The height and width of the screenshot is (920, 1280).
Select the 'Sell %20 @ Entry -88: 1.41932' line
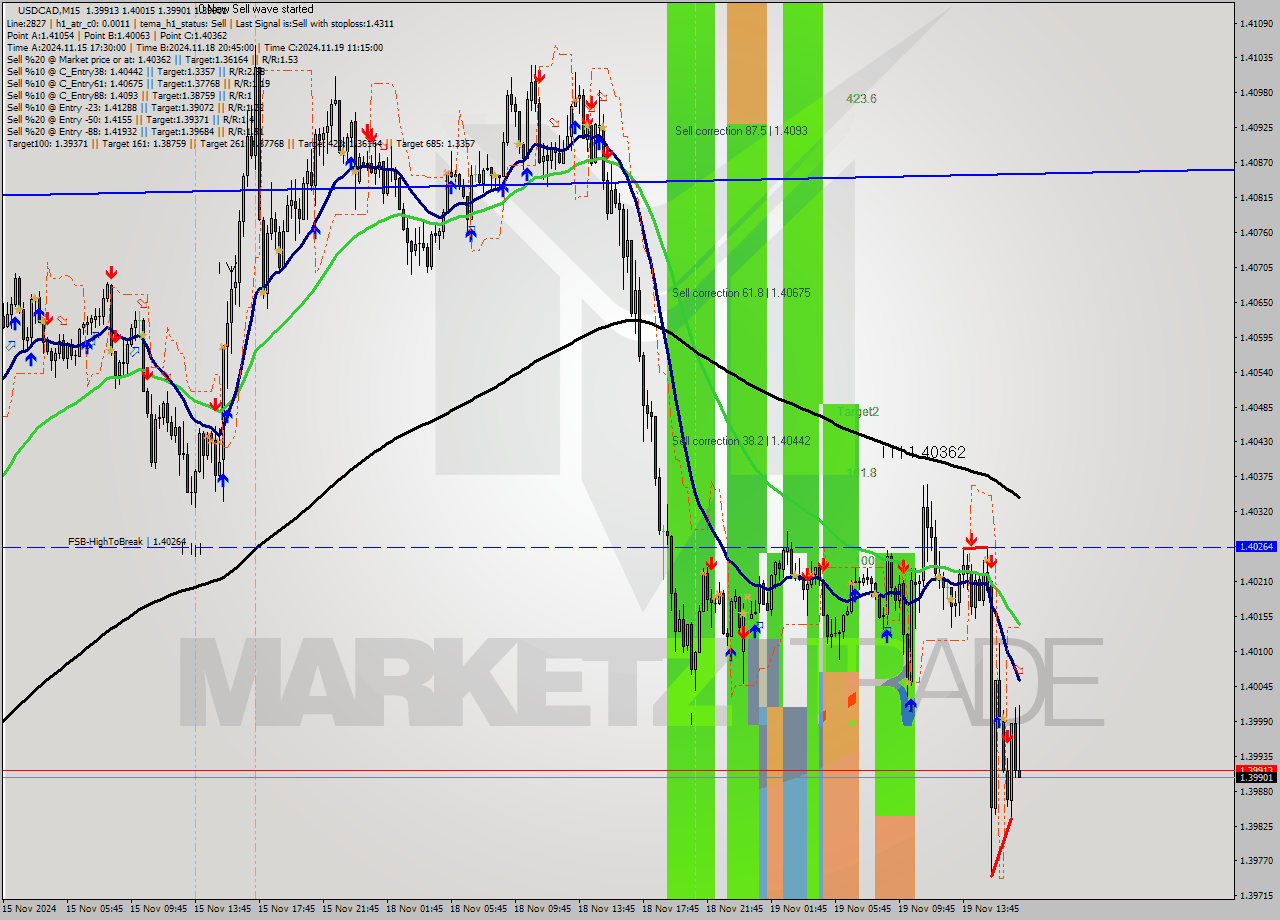pyautogui.click(x=135, y=131)
